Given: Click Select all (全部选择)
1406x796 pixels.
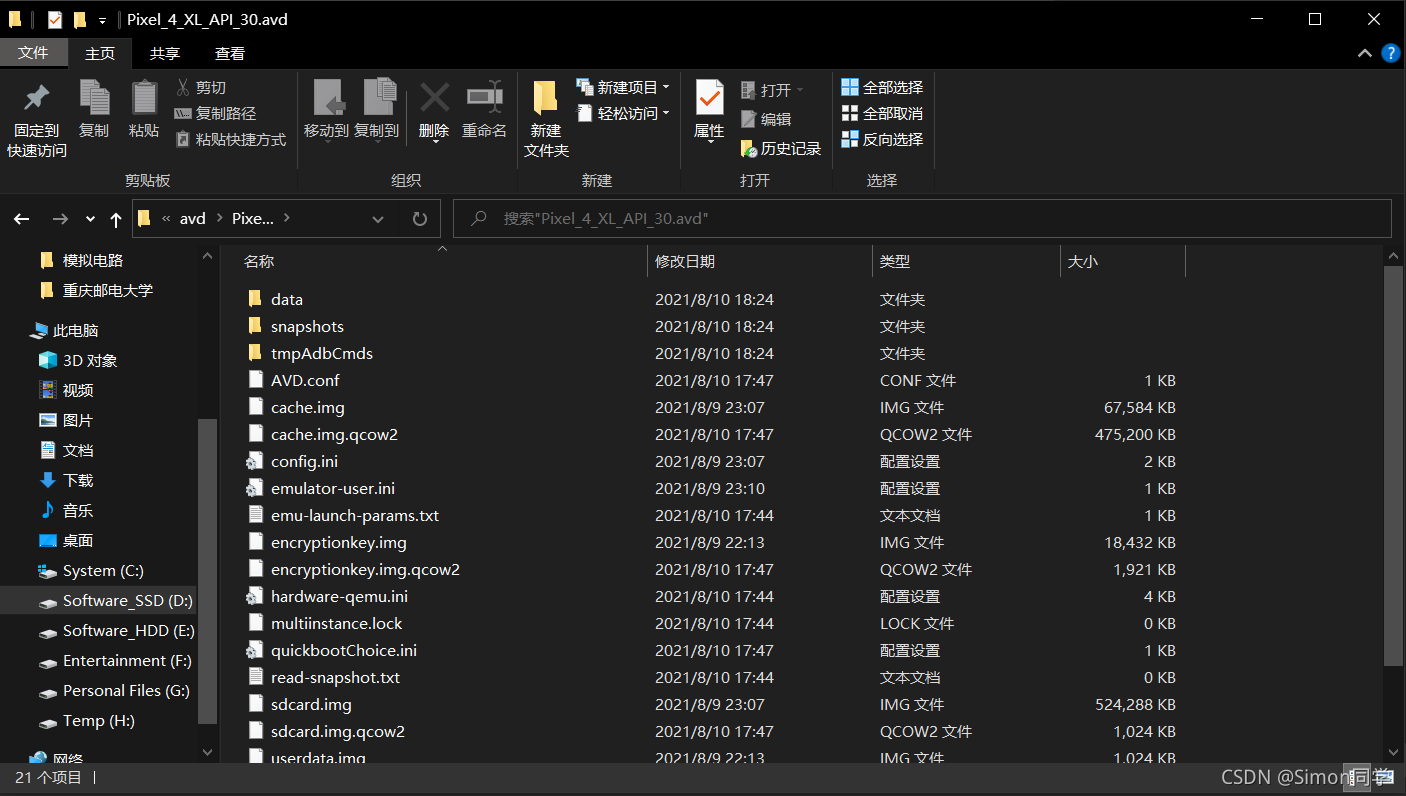Looking at the screenshot, I should (882, 88).
